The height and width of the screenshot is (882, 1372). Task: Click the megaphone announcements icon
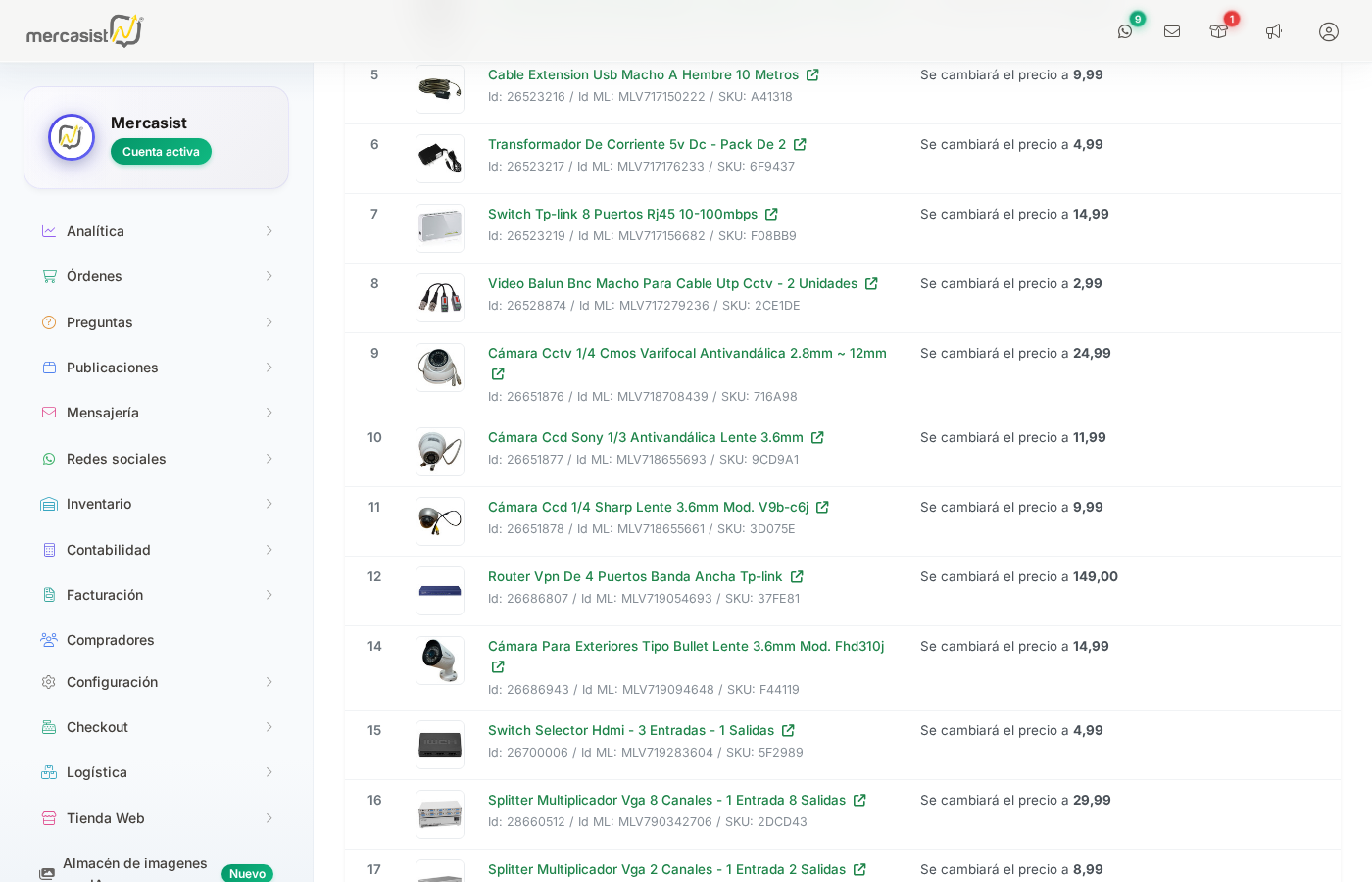(1274, 31)
